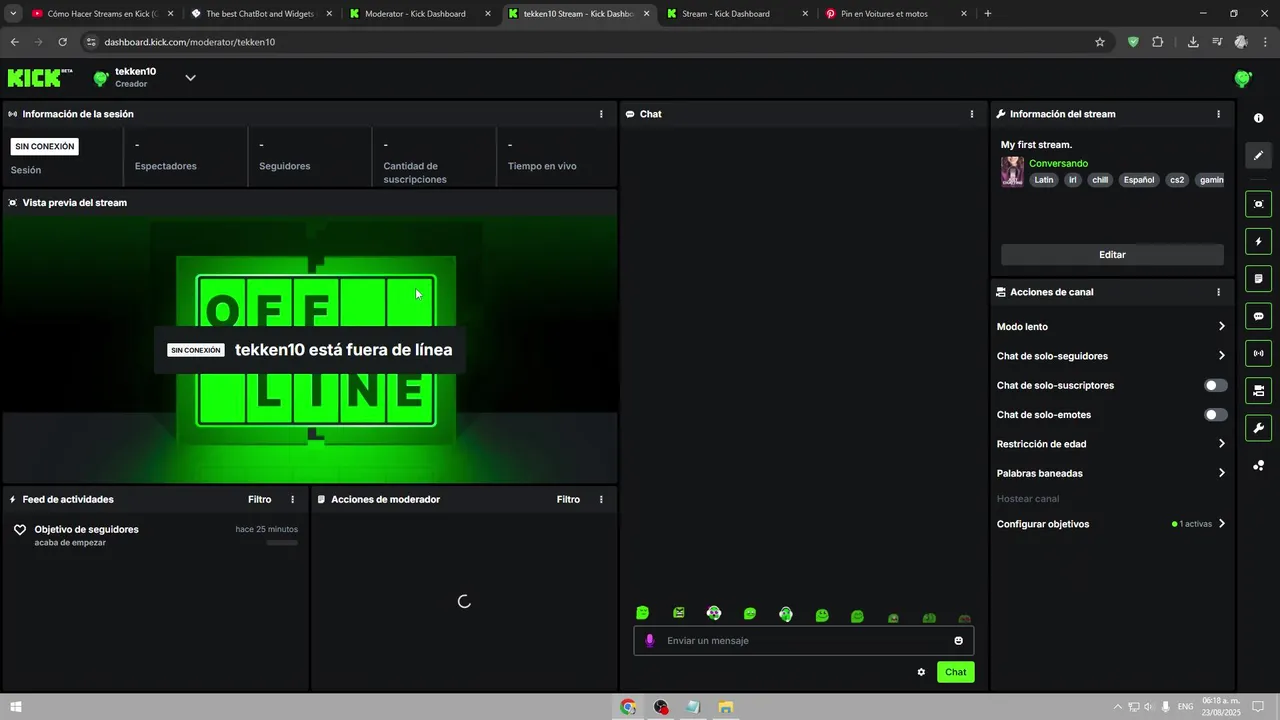Click the pencil edit layout icon
The height and width of the screenshot is (720, 1280).
click(x=1258, y=155)
